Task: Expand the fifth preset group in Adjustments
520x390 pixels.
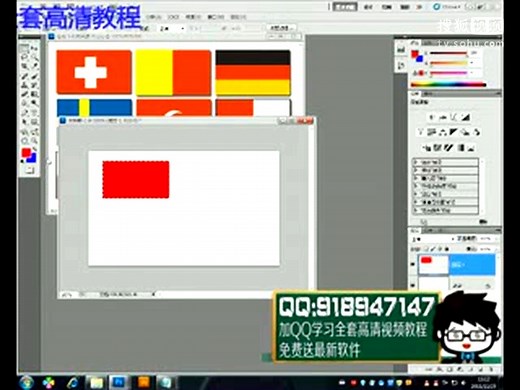Action: point(416,194)
